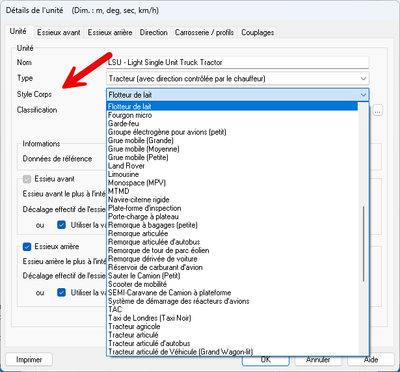Choose 'Remorque de tour de parc éolien'
Screen dimensions: 400x372
point(232,251)
